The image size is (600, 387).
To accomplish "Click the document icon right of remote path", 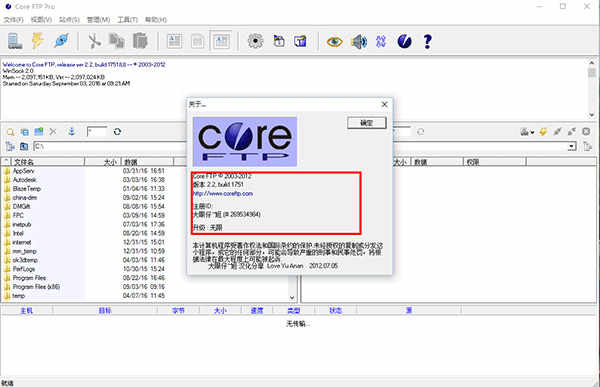I will pyautogui.click(x=587, y=146).
